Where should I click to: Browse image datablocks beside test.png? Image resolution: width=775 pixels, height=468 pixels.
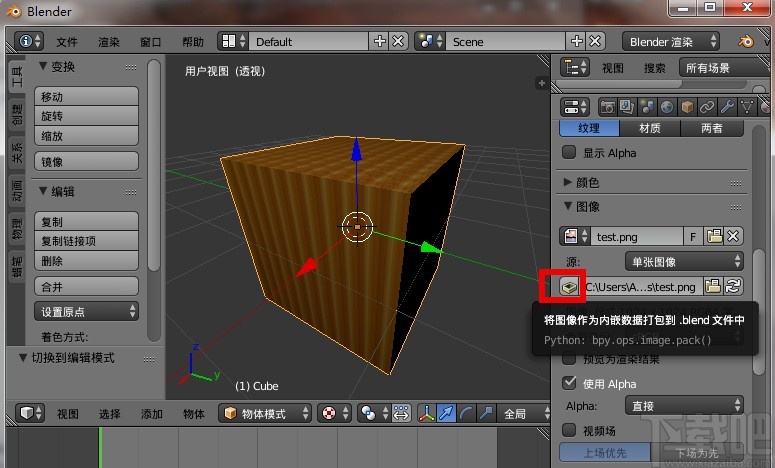click(575, 236)
